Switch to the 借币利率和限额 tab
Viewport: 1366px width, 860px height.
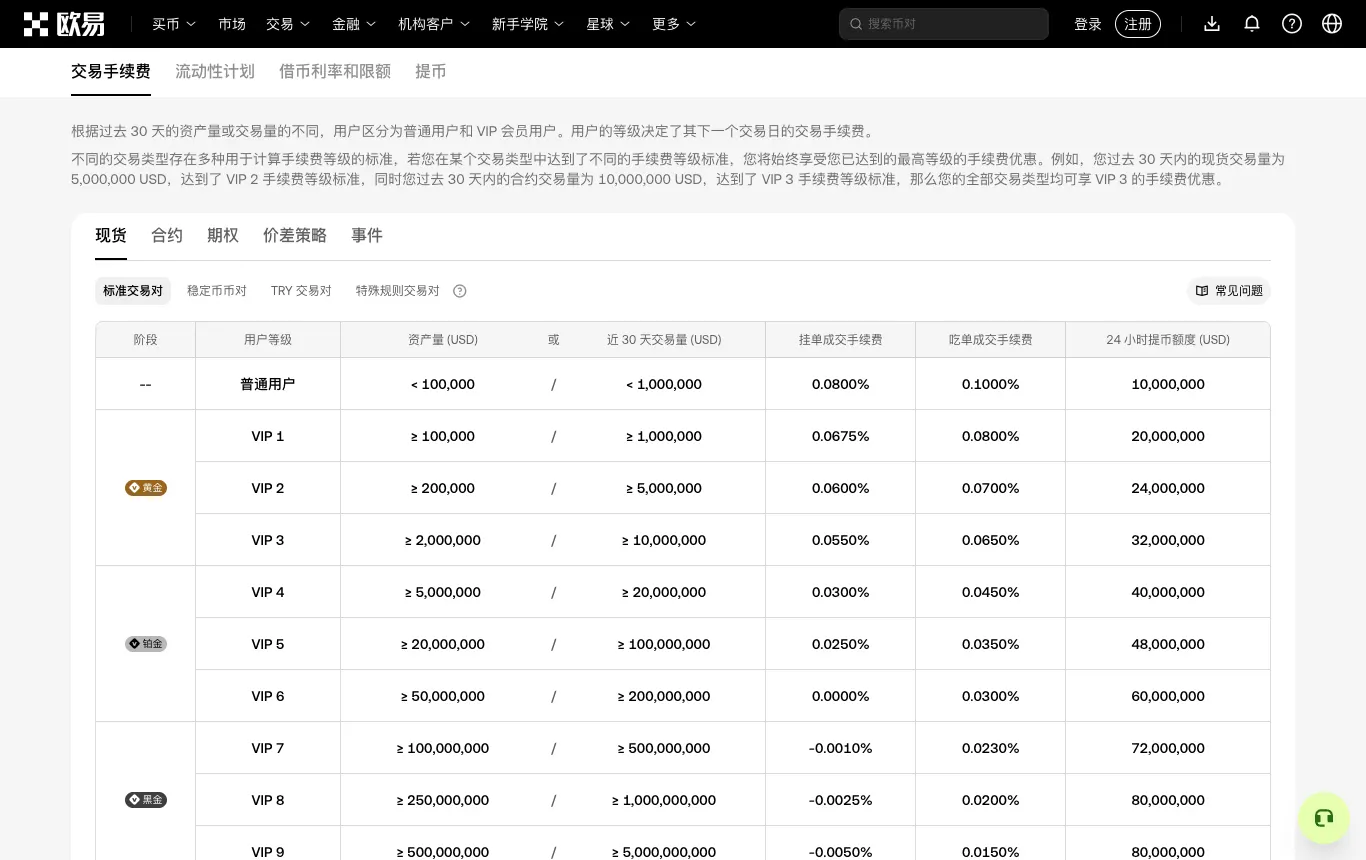click(x=335, y=72)
